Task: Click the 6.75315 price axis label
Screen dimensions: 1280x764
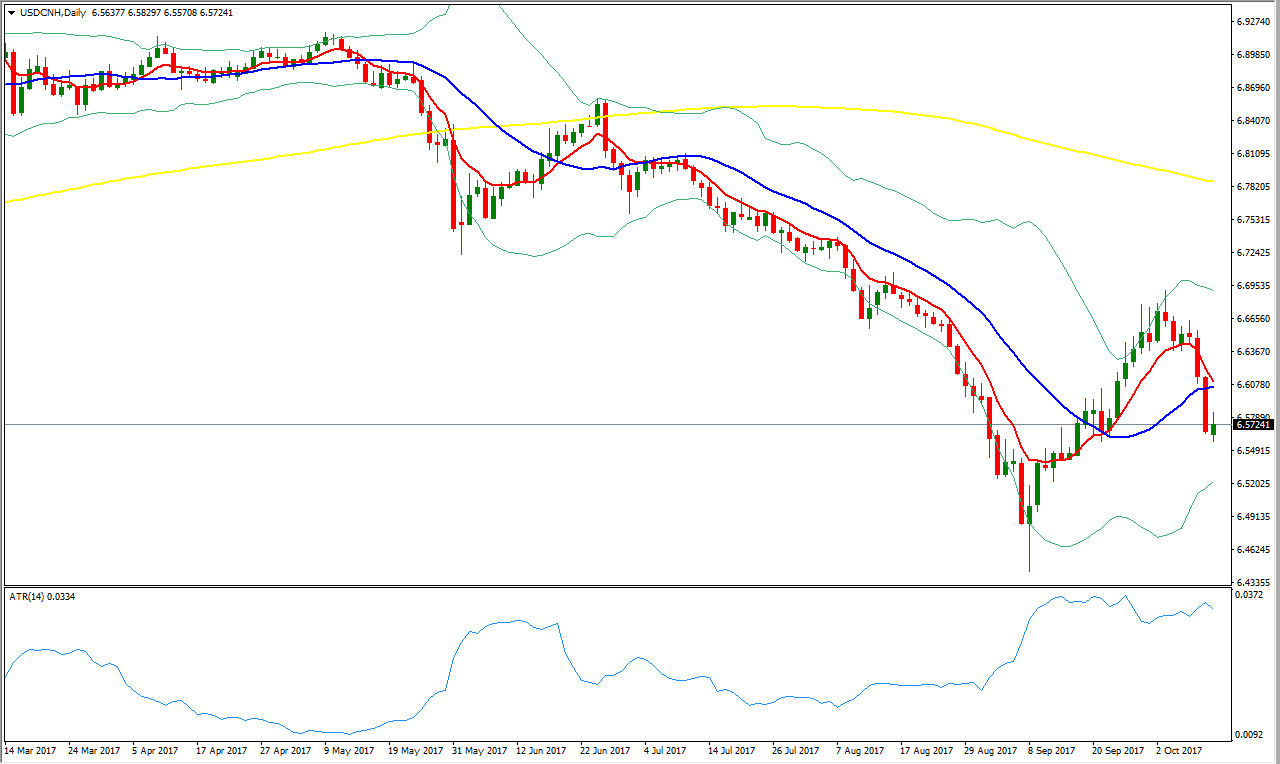Action: point(1254,219)
